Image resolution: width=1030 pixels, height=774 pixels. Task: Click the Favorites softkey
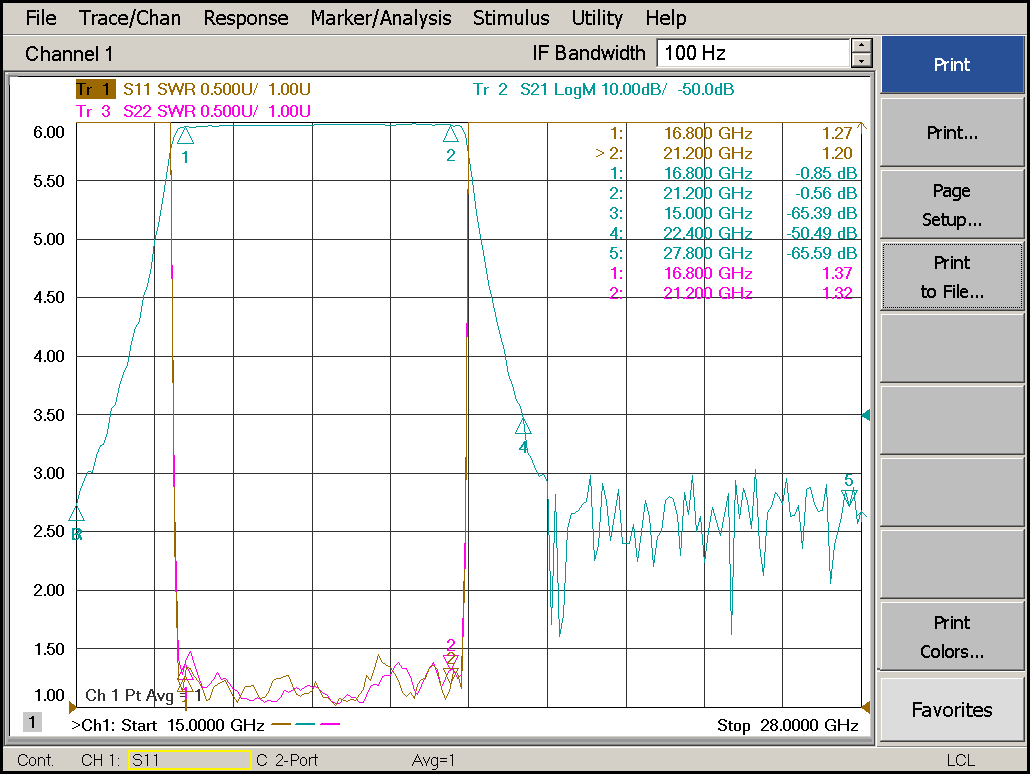[951, 710]
